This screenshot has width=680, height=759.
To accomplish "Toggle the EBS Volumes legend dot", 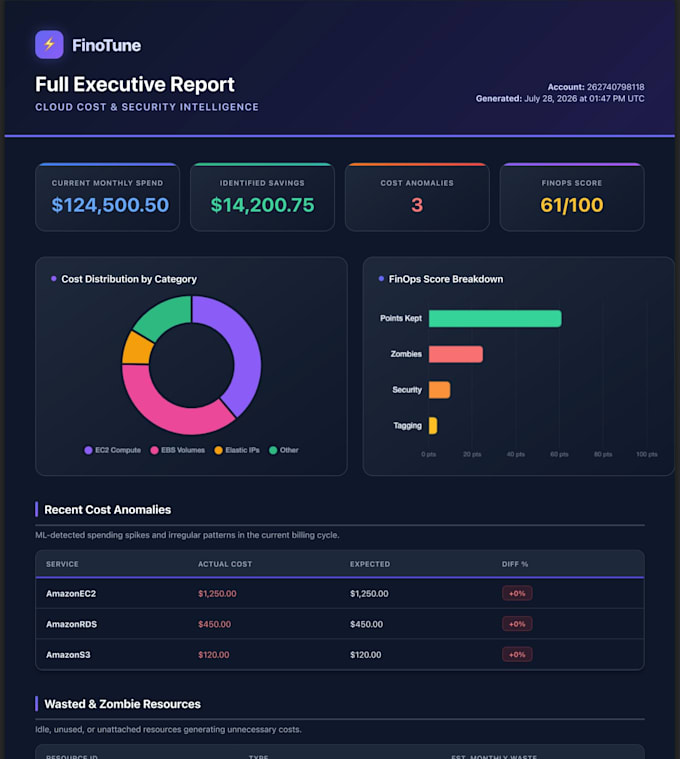I will (154, 450).
